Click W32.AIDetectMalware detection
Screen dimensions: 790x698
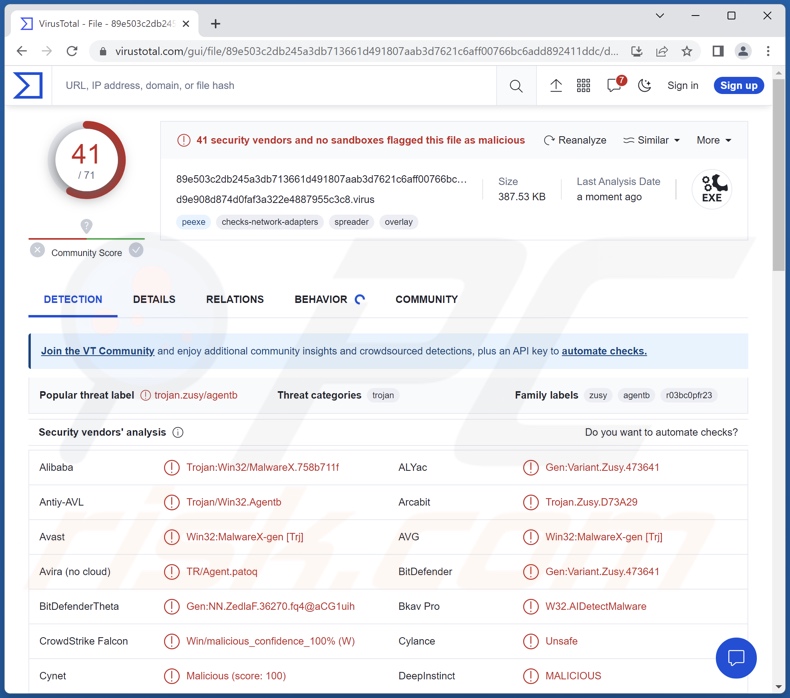tap(596, 606)
